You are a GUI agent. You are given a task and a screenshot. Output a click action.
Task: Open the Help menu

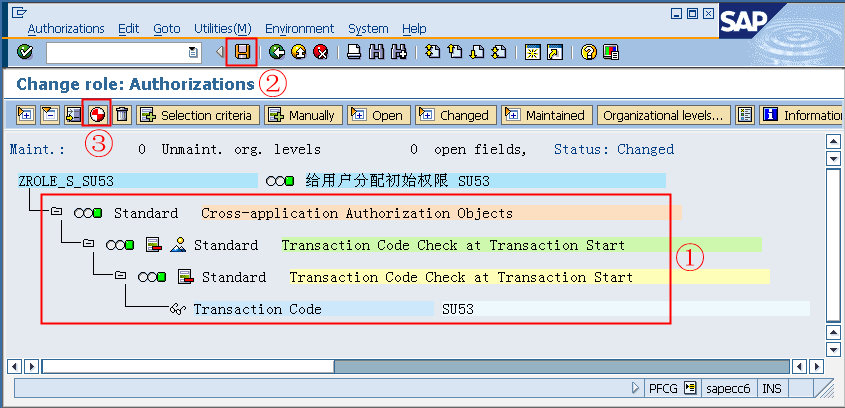414,29
